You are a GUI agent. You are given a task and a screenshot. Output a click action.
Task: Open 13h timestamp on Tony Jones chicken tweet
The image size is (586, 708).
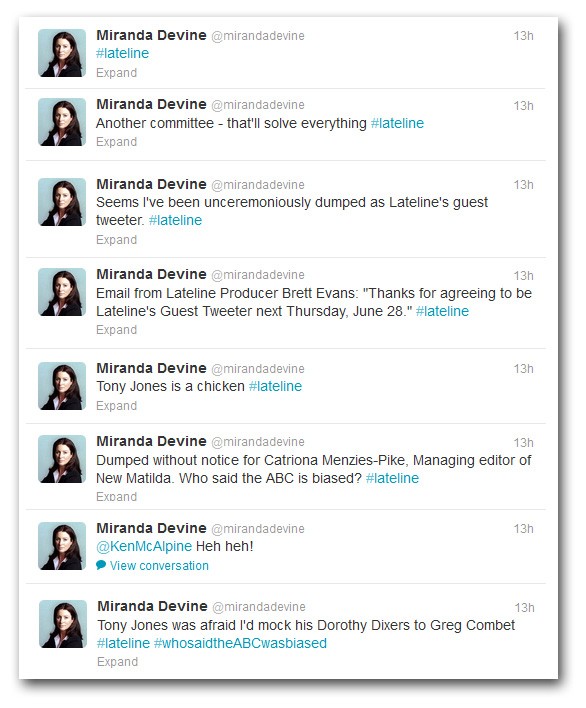(x=523, y=369)
